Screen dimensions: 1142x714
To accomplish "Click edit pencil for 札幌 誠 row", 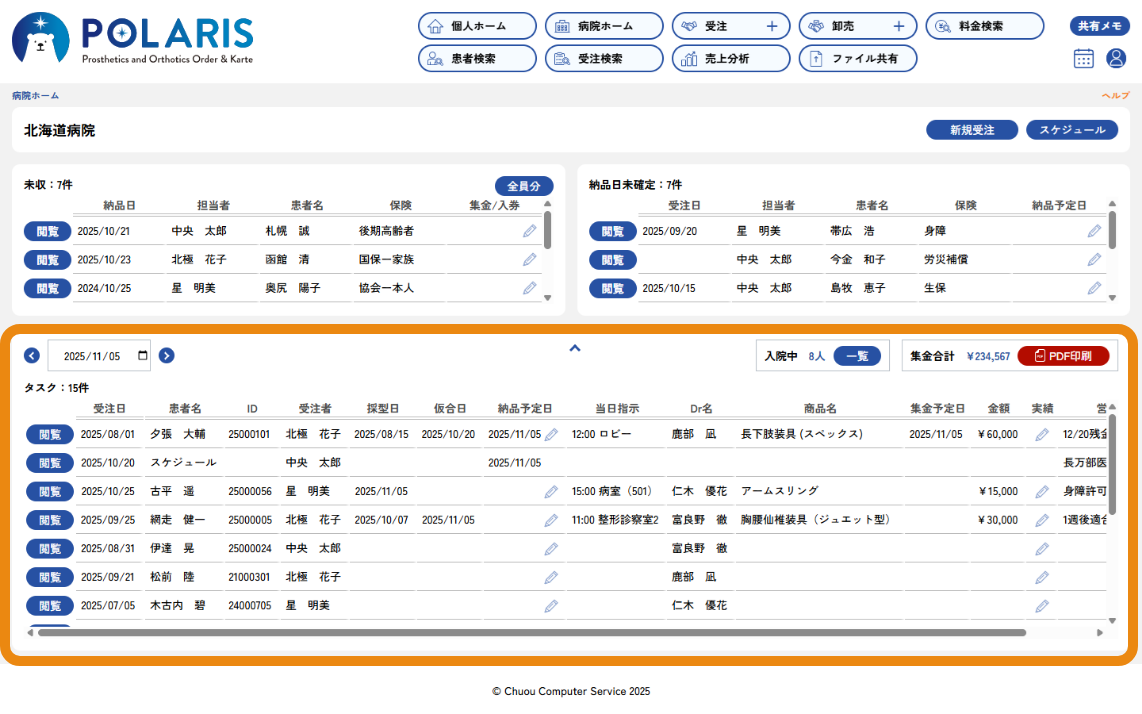I will click(530, 231).
